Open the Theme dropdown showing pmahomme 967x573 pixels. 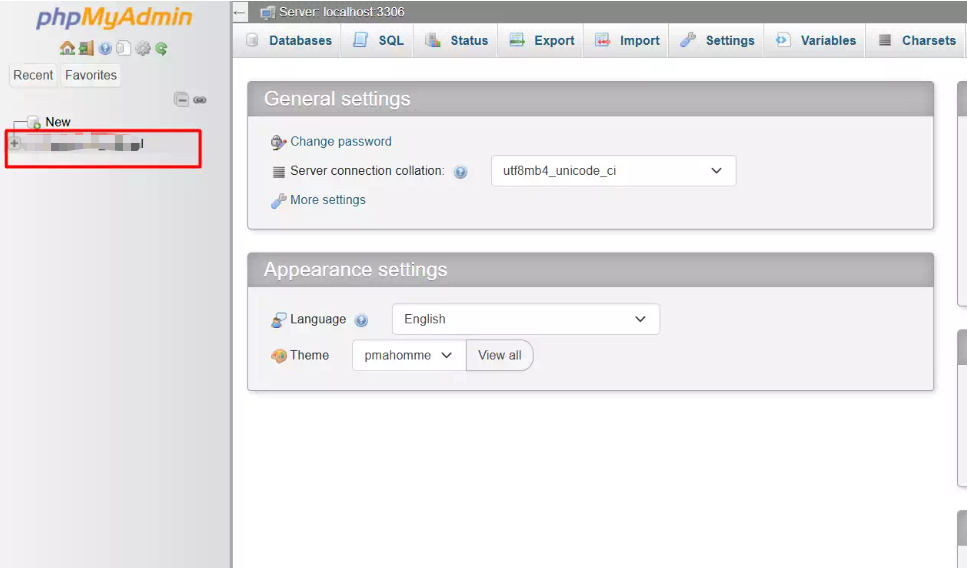coord(408,355)
